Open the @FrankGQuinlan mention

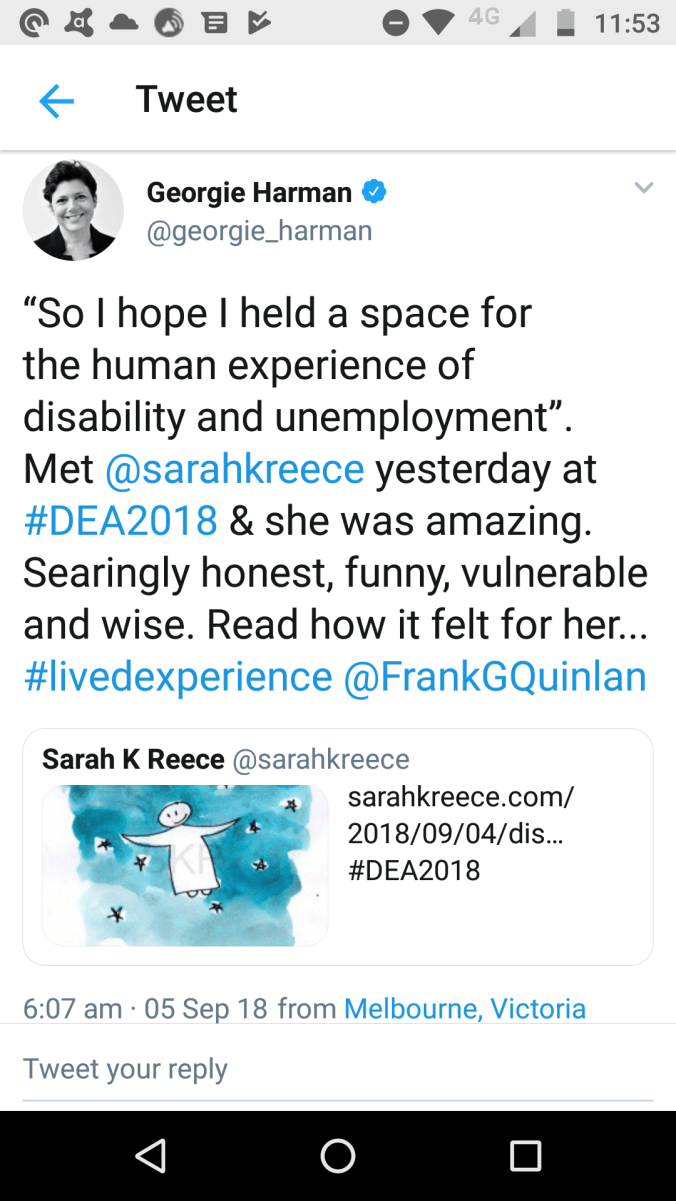[495, 677]
